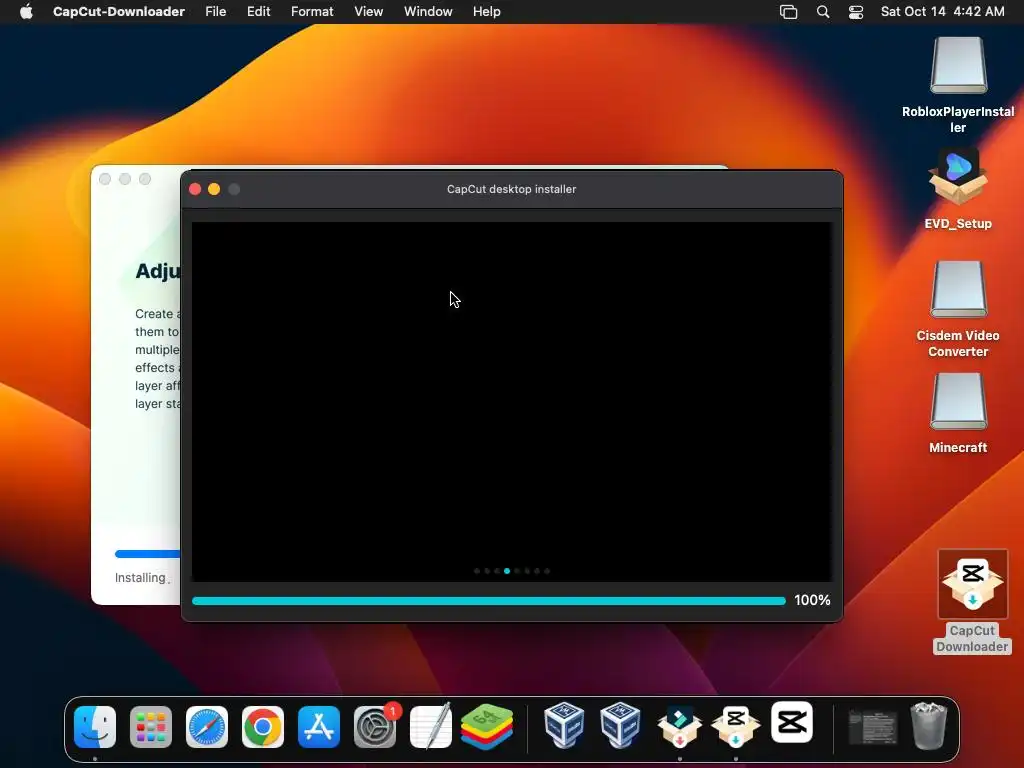The width and height of the screenshot is (1024, 768).
Task: Open Google Chrome from the dock
Action: (263, 726)
